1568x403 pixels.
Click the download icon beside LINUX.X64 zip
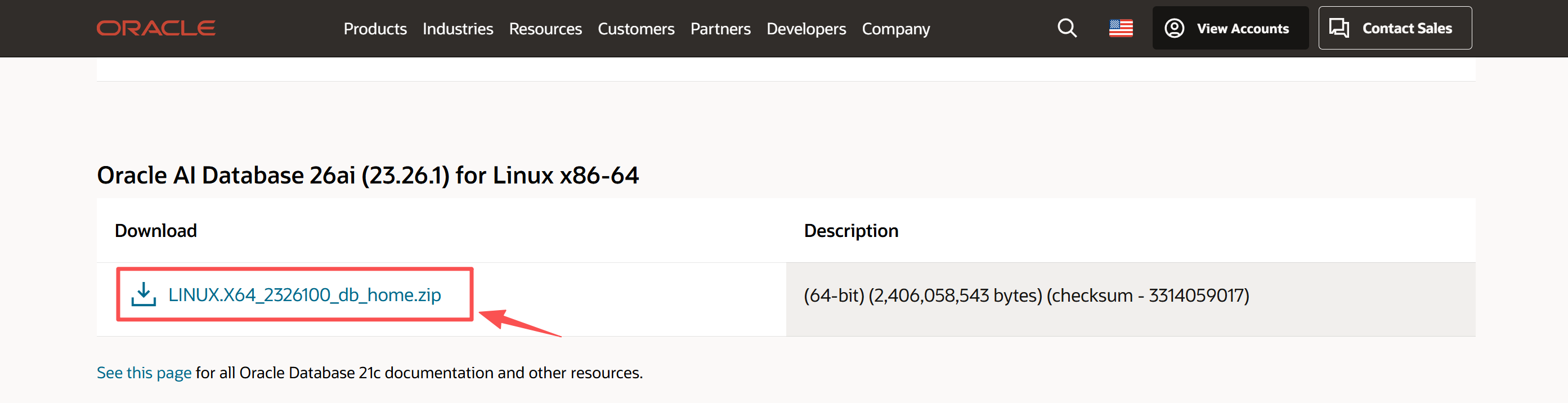(144, 294)
